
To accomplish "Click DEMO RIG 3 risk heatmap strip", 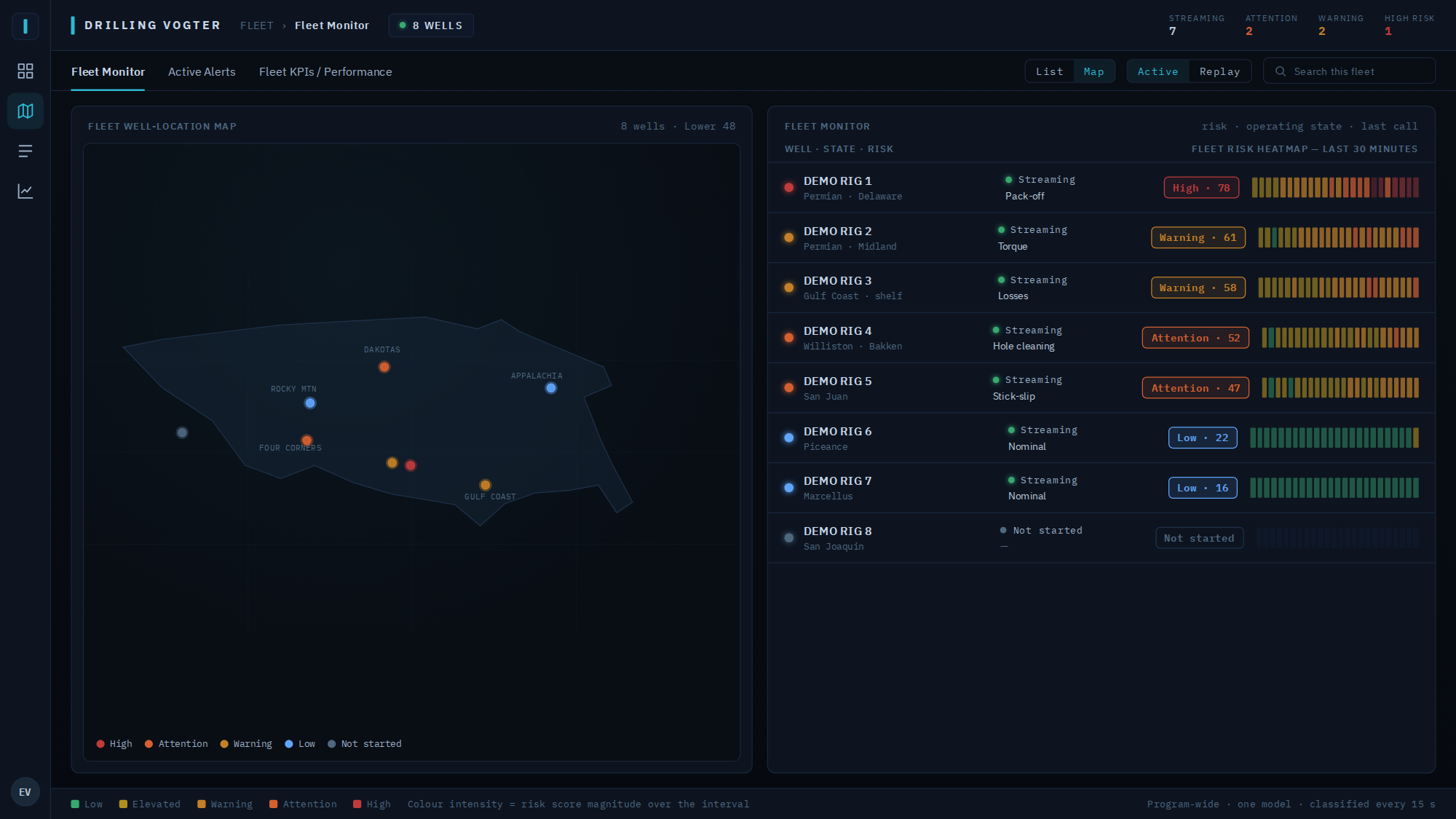I will click(1338, 288).
